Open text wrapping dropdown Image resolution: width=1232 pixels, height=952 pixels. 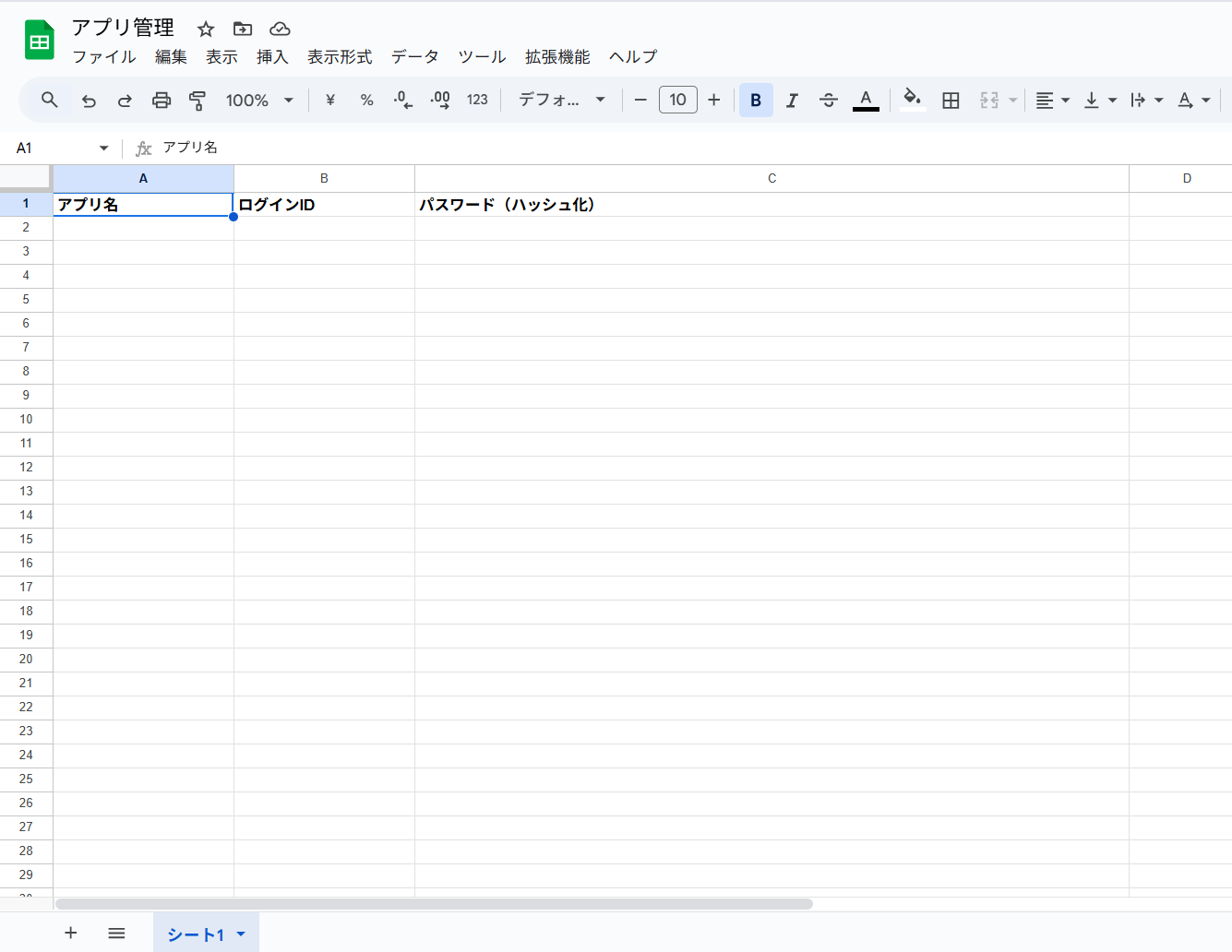click(x=1146, y=100)
